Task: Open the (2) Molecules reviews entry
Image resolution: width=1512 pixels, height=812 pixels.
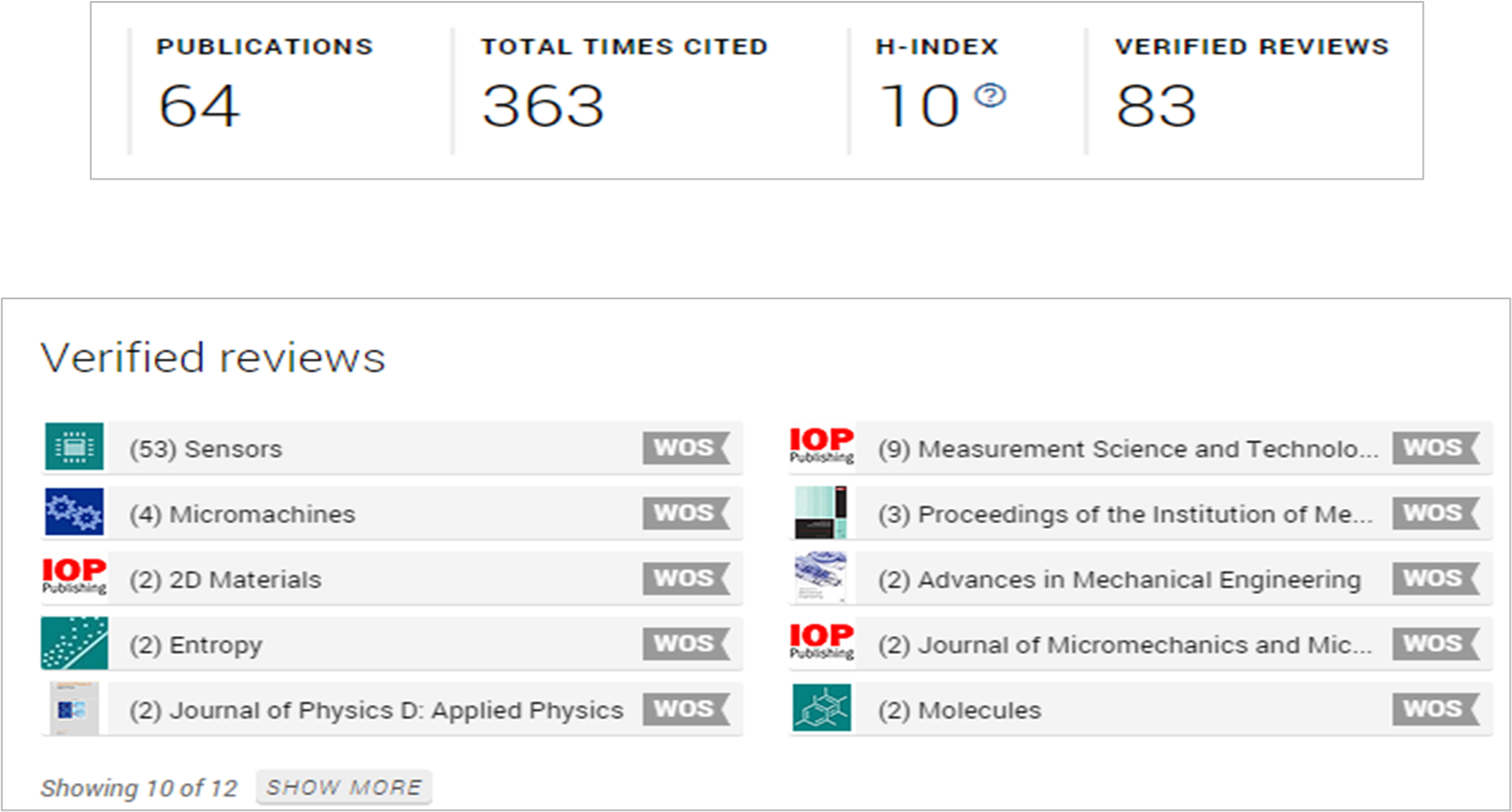Action: 959,711
